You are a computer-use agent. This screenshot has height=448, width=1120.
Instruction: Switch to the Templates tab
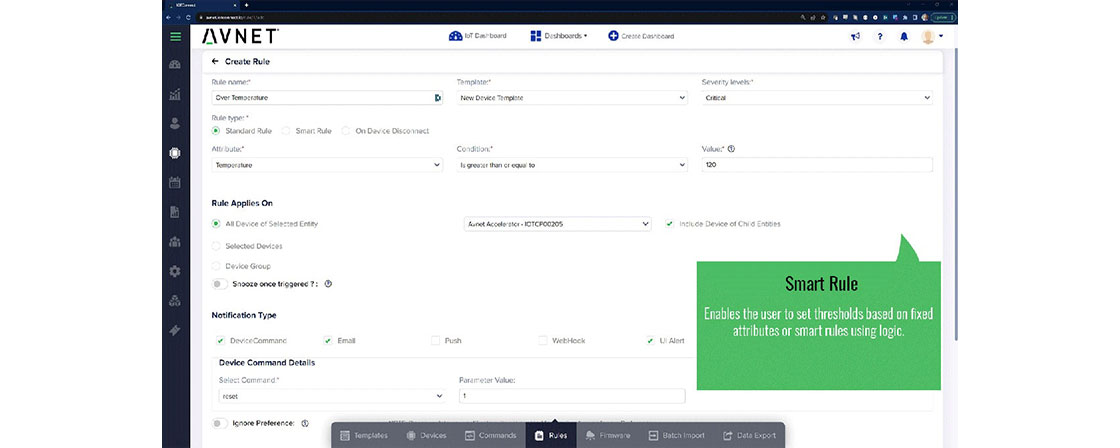pyautogui.click(x=364, y=435)
